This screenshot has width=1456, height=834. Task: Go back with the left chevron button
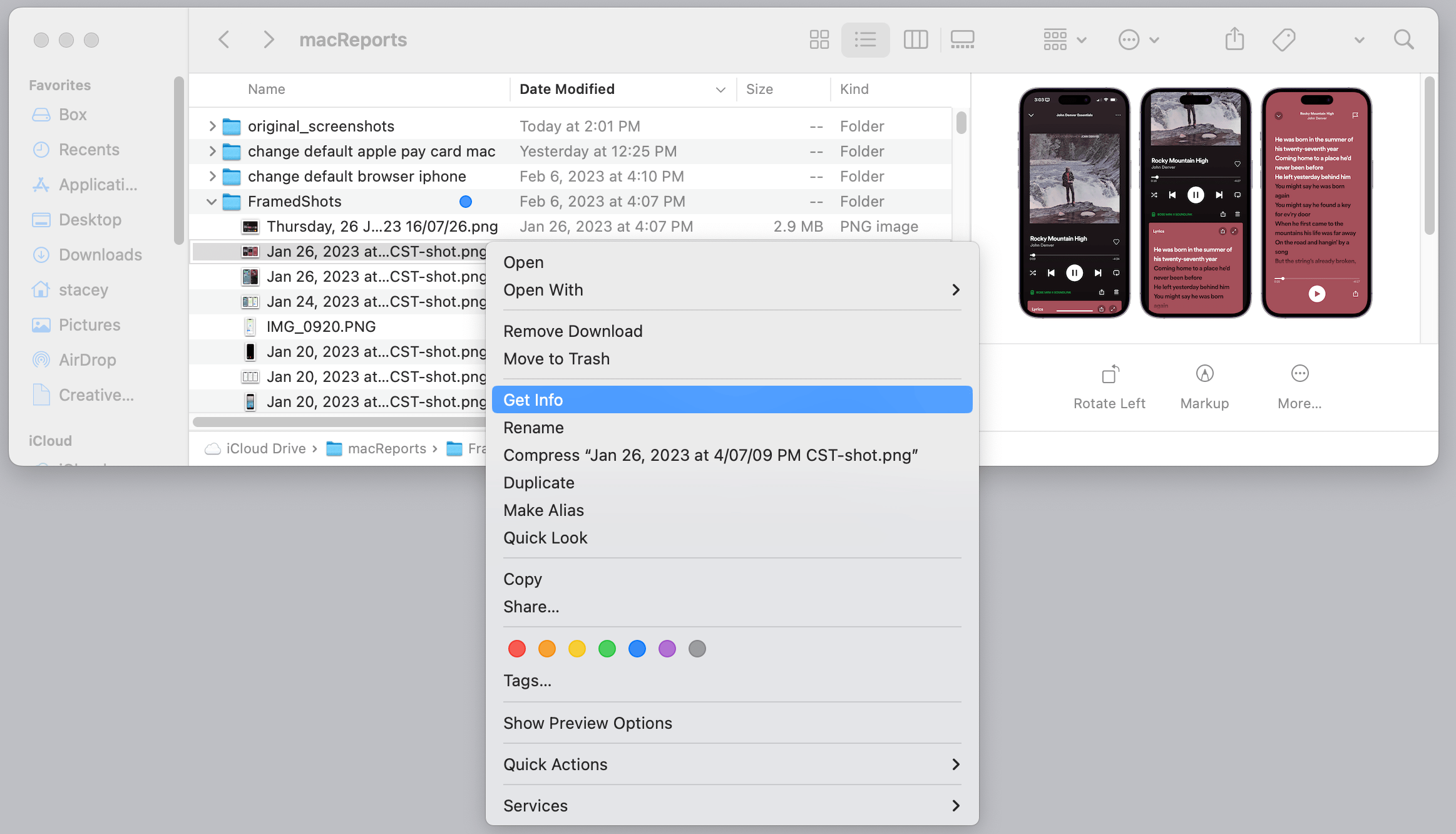click(224, 40)
